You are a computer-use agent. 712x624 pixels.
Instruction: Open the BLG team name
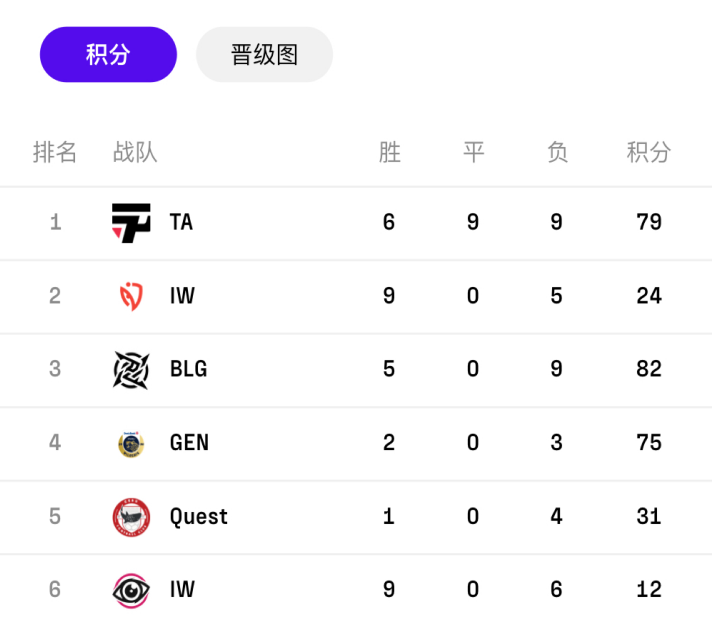click(x=188, y=369)
